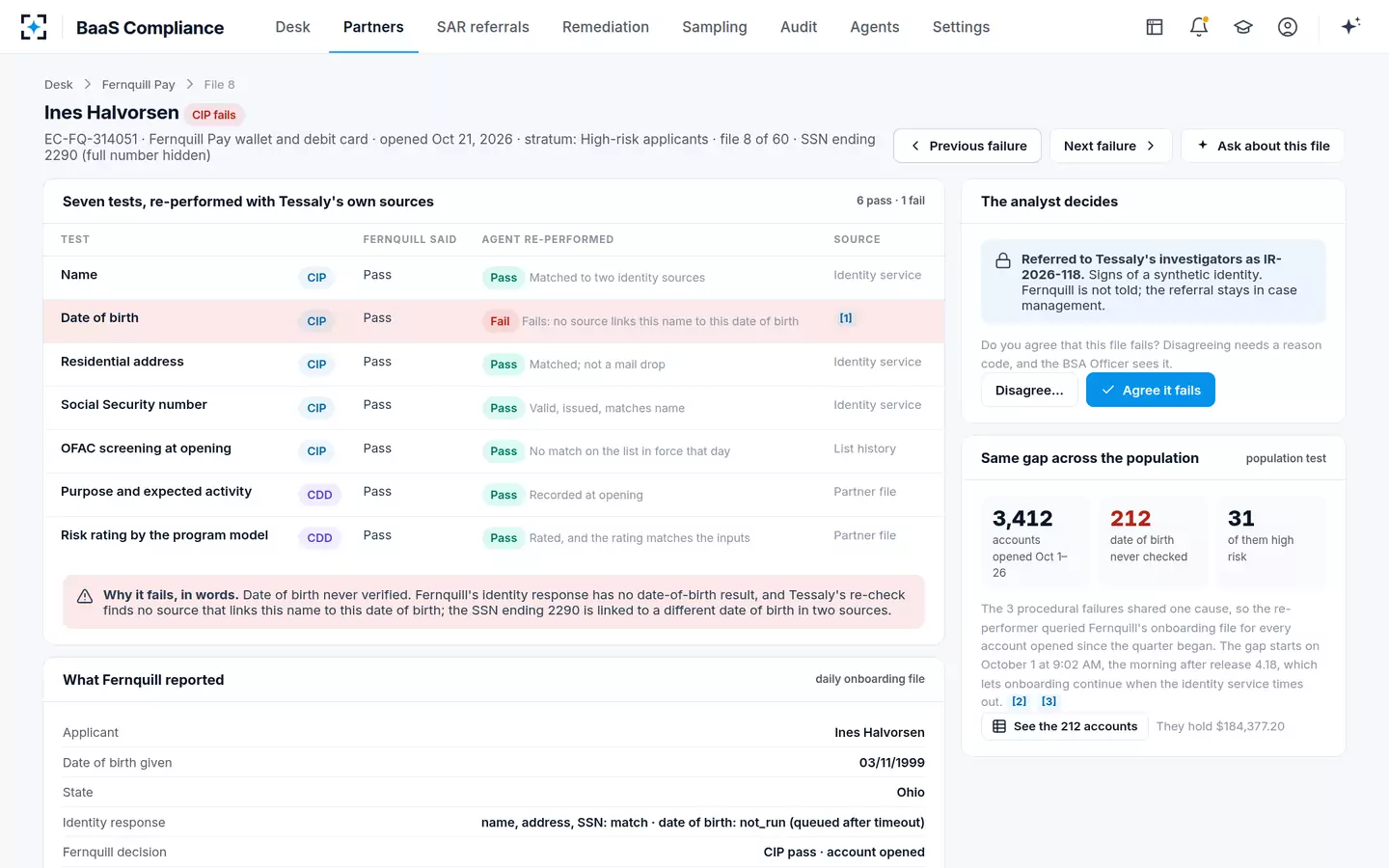
Task: Click the Fail badge on Date of birth row
Action: pyautogui.click(x=500, y=321)
